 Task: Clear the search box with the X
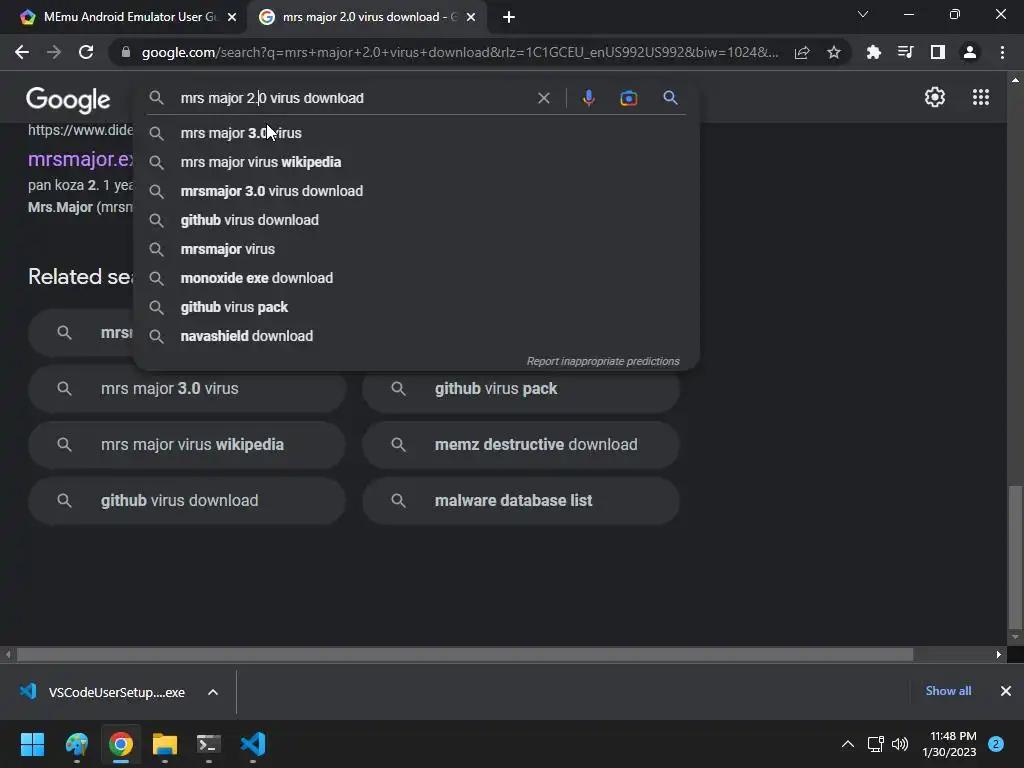tap(543, 98)
